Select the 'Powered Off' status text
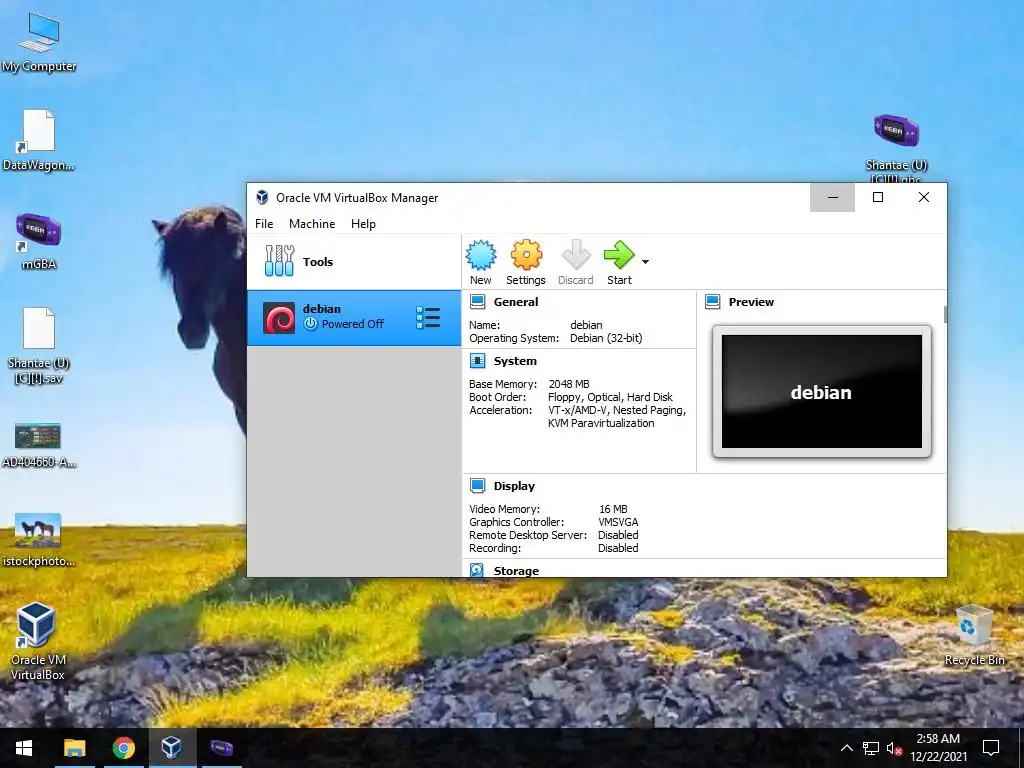 353,324
